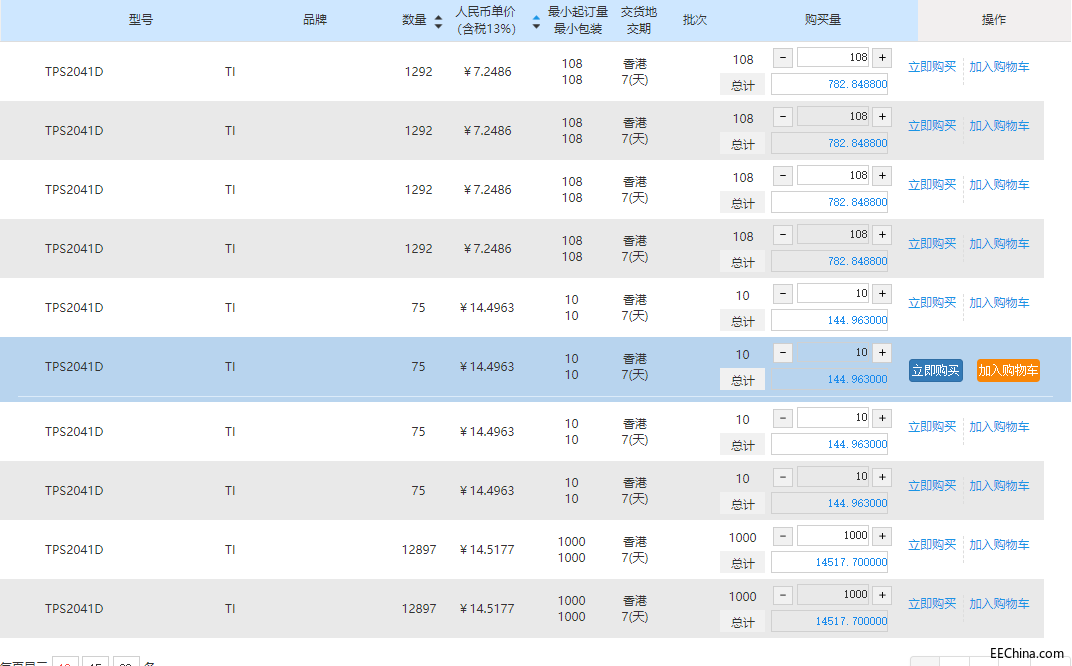
Task: Click 立即购买 link in bottom table row
Action: pos(931,603)
